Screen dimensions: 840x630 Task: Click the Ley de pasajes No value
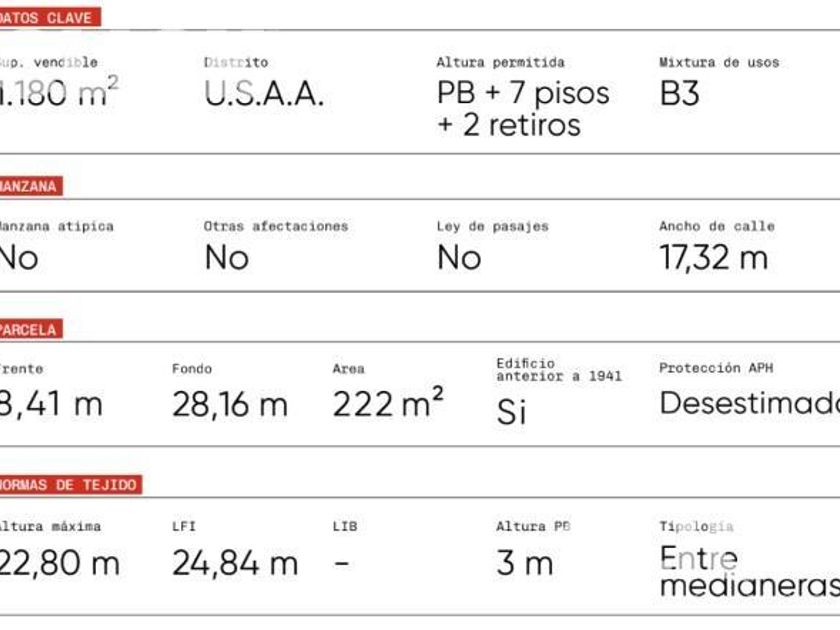pos(459,258)
